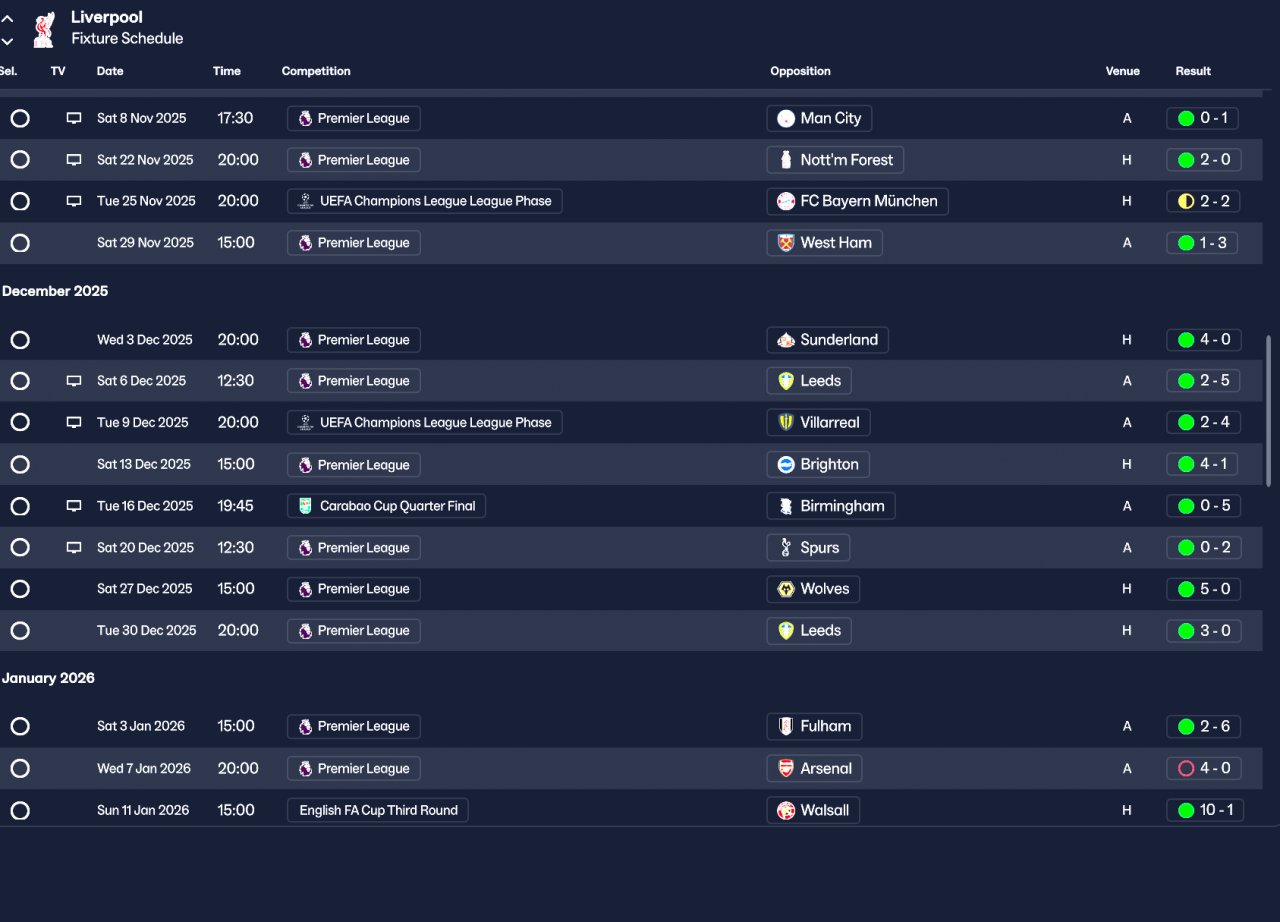Click the Villarreal club badge

click(786, 422)
